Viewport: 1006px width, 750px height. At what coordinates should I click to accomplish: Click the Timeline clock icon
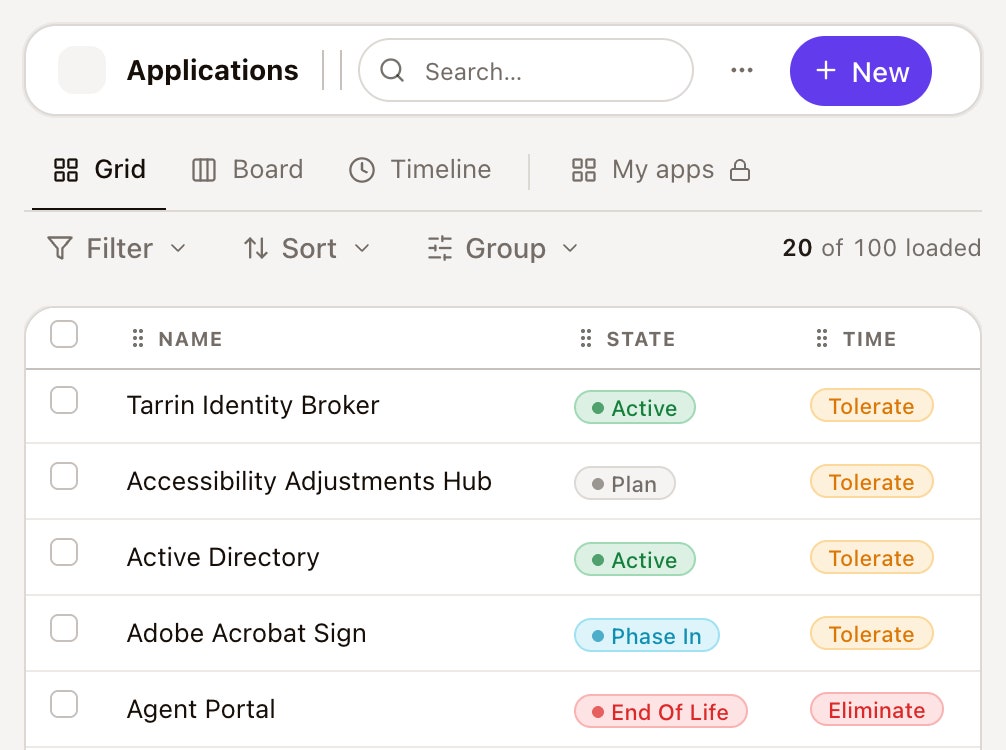pos(362,170)
